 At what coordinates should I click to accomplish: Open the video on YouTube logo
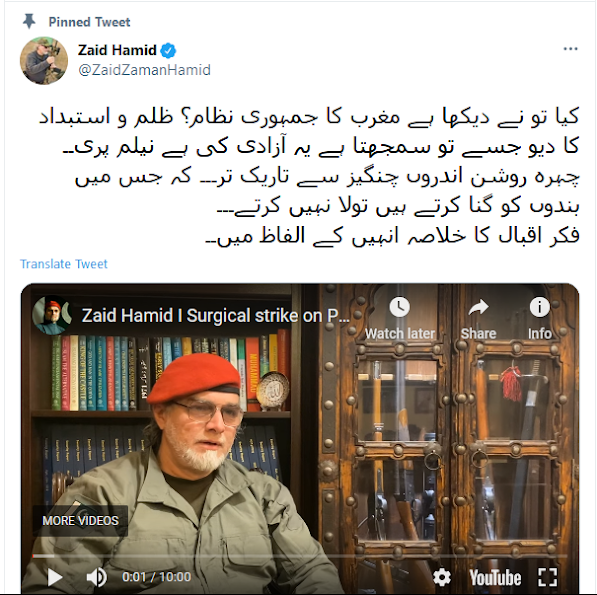[x=495, y=577]
